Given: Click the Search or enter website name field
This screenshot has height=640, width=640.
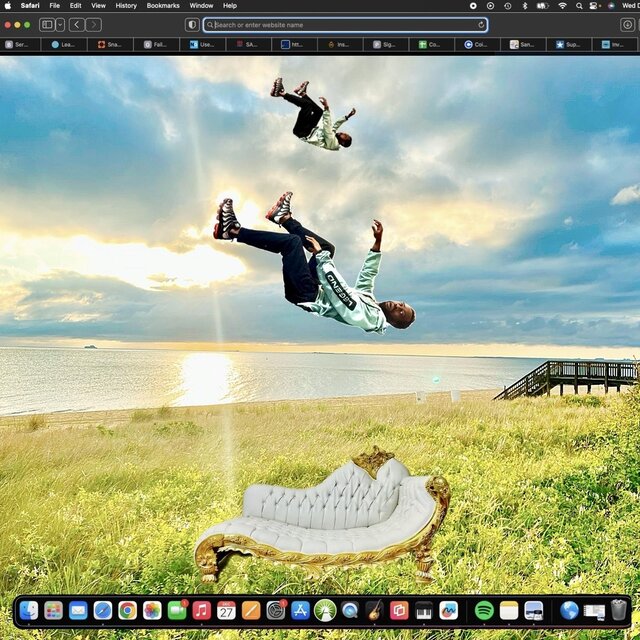Looking at the screenshot, I should pyautogui.click(x=340, y=25).
